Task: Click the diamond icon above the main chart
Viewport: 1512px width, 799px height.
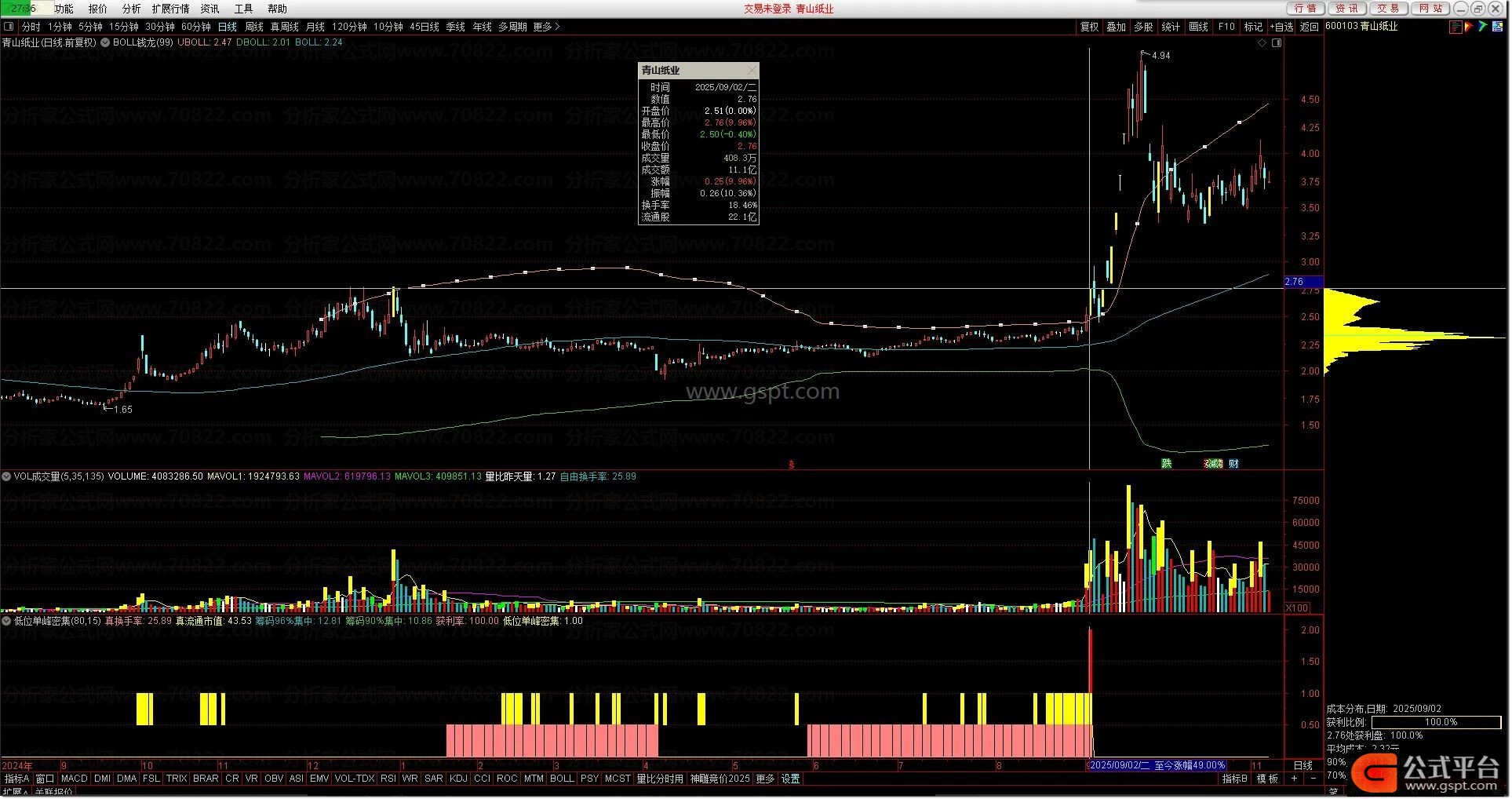Action: point(1262,43)
